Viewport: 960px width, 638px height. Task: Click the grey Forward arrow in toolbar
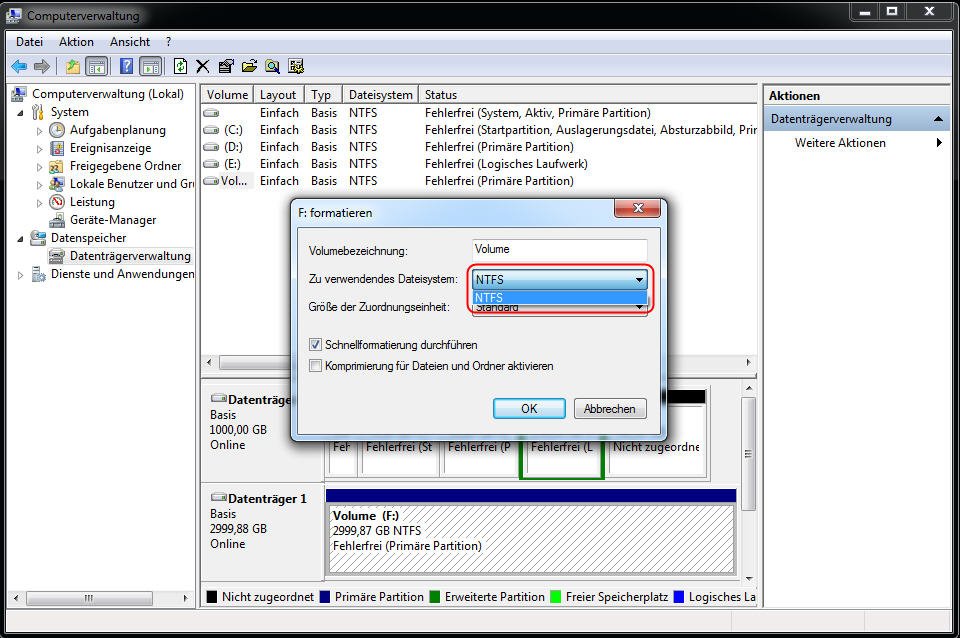pyautogui.click(x=42, y=66)
